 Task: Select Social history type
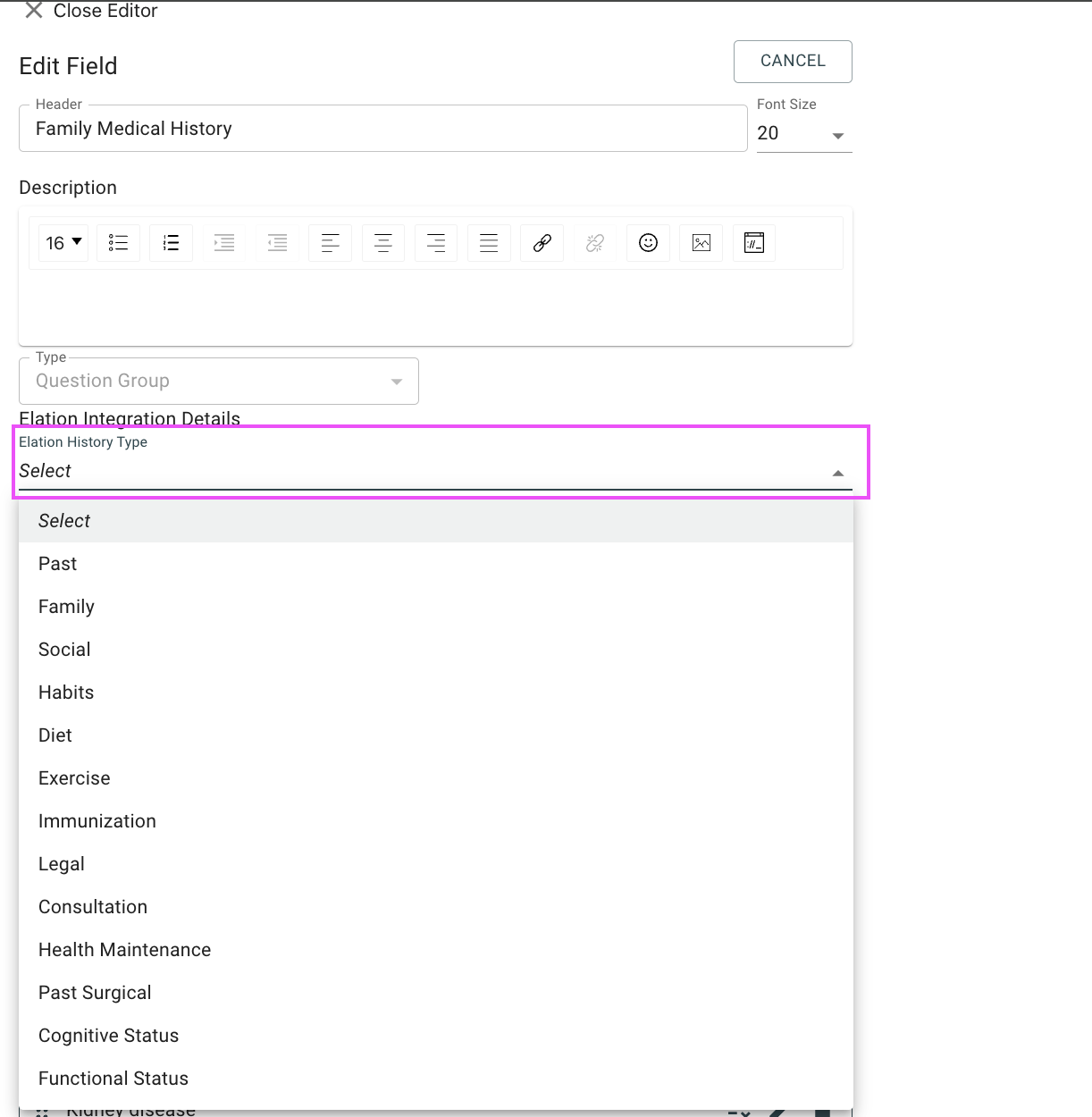pyautogui.click(x=436, y=650)
